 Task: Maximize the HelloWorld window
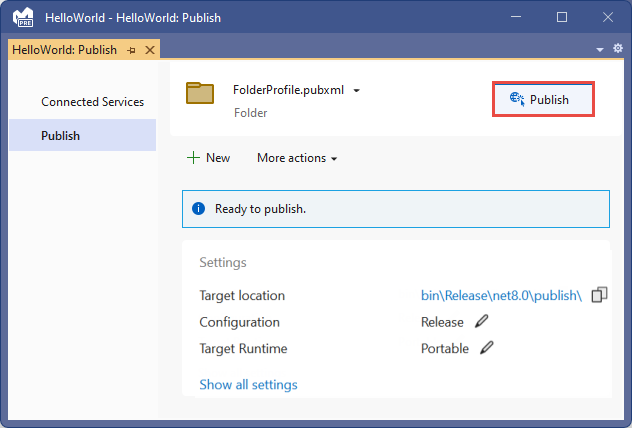(x=562, y=17)
